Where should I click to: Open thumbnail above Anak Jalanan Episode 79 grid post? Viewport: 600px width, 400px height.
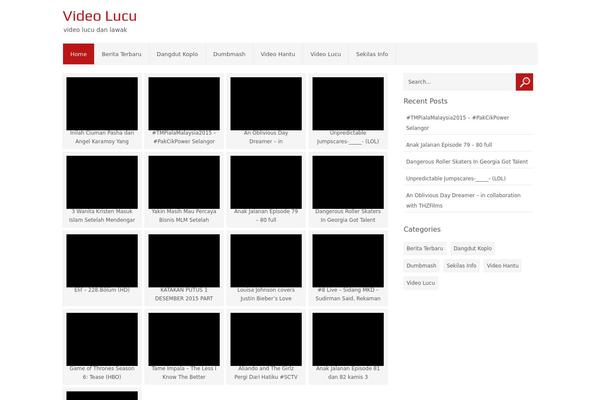pos(266,182)
